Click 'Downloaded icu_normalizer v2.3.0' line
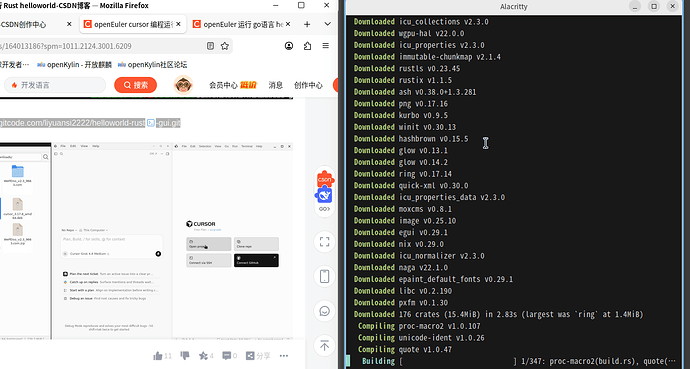This screenshot has height=369, width=690. pos(419,256)
